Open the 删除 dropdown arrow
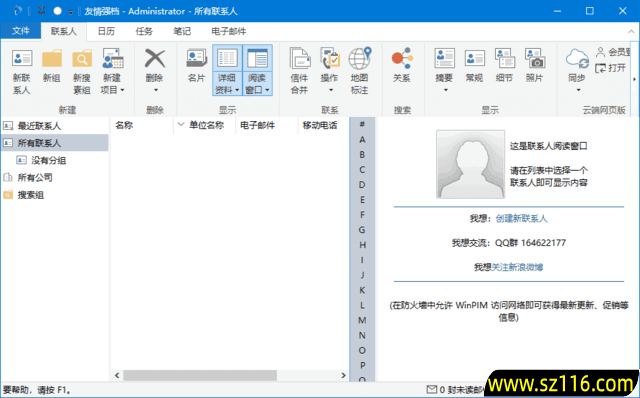Image resolution: width=640 pixels, height=398 pixels. click(155, 90)
